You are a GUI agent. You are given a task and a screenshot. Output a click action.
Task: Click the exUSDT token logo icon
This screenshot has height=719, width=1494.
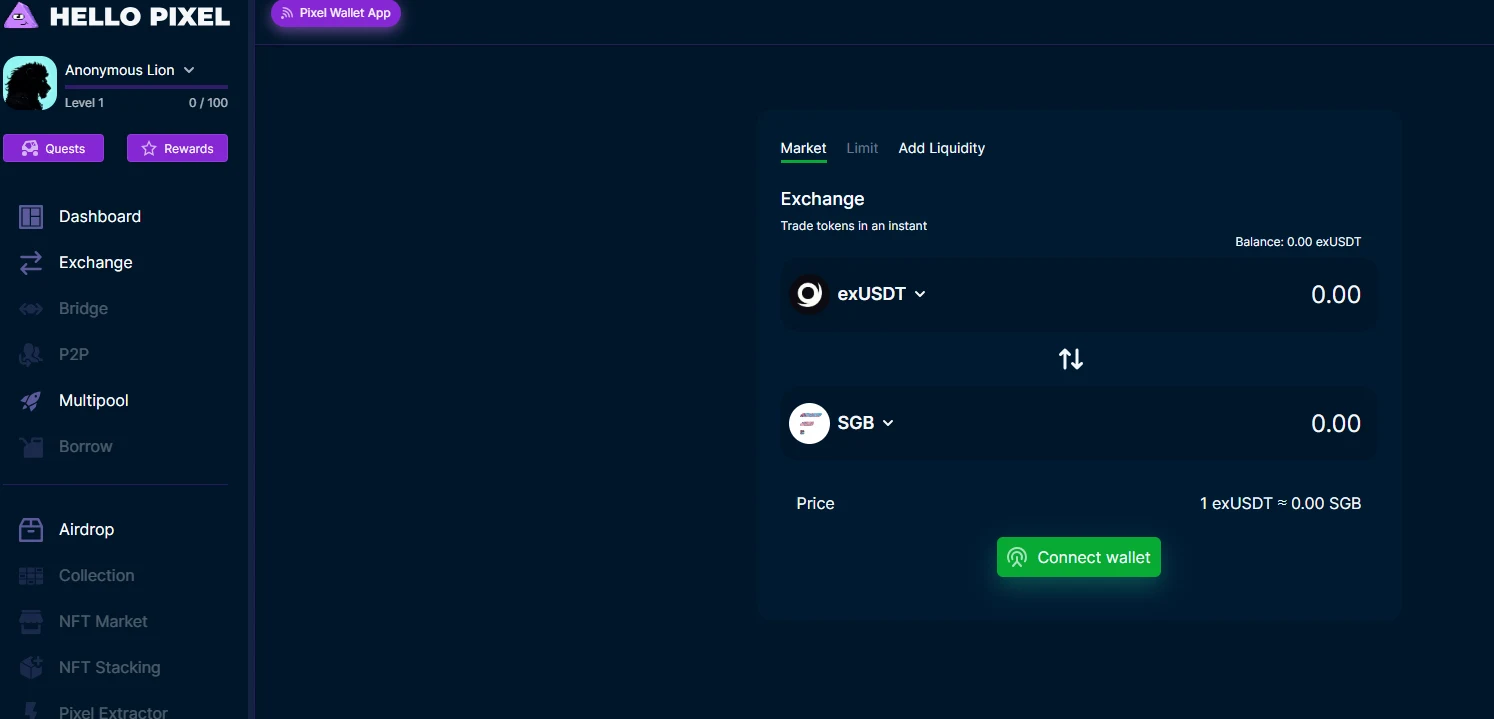click(809, 294)
